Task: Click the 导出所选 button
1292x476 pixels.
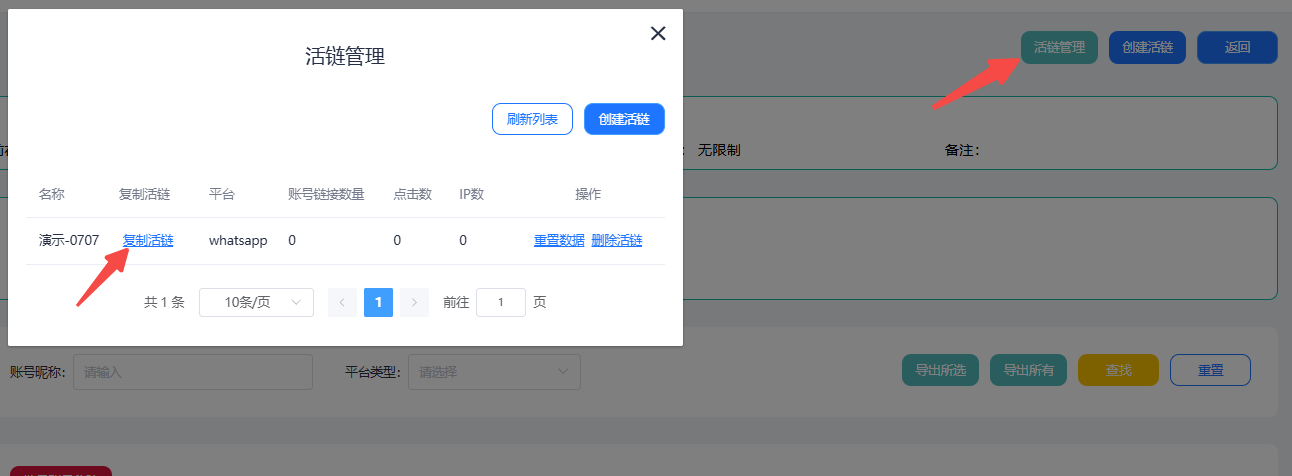Action: 940,370
